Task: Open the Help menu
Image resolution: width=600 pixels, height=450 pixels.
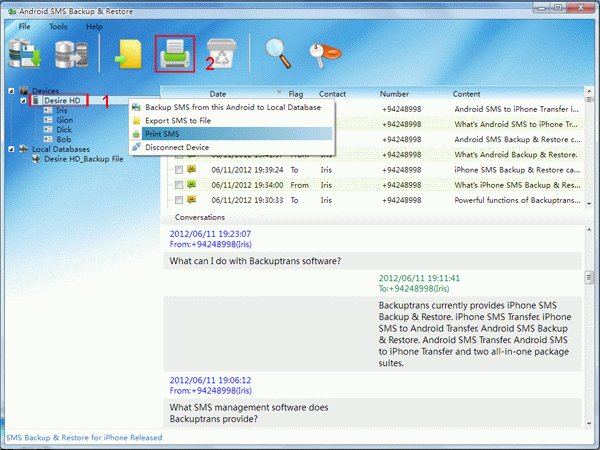Action: click(94, 26)
